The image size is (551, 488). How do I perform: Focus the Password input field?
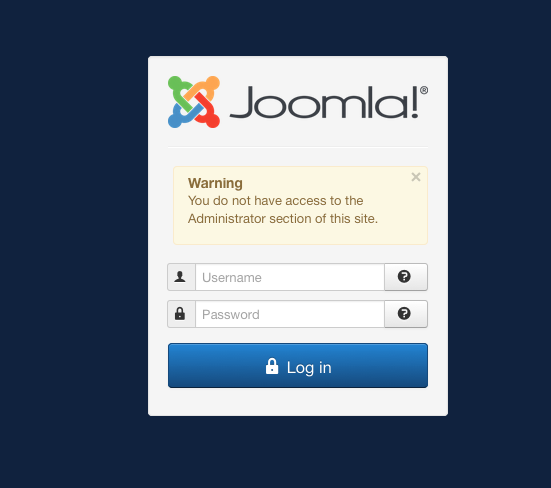pos(290,314)
